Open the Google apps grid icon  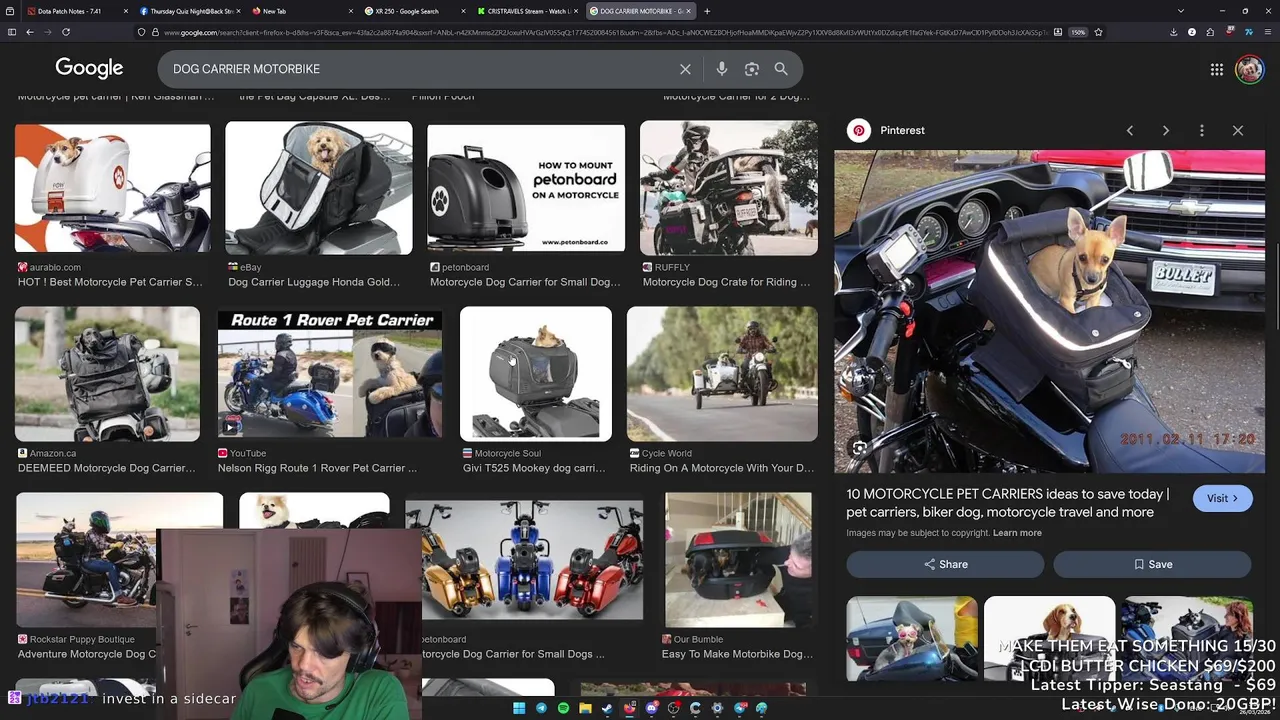1217,69
